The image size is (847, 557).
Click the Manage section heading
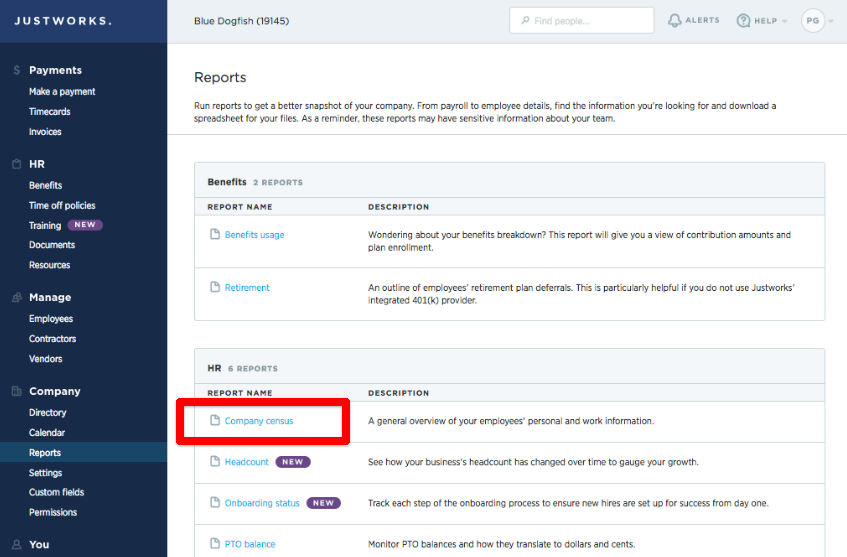pos(50,297)
